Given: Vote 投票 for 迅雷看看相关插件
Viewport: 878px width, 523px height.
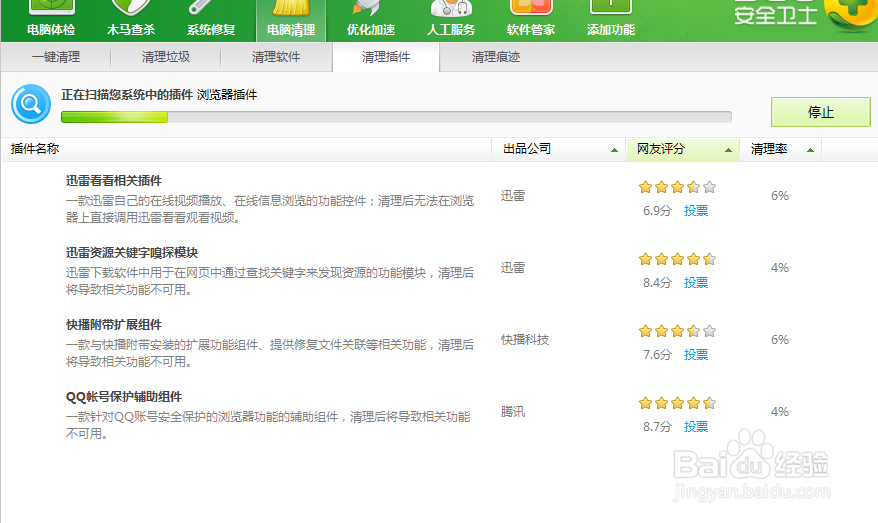Looking at the screenshot, I should [x=696, y=211].
